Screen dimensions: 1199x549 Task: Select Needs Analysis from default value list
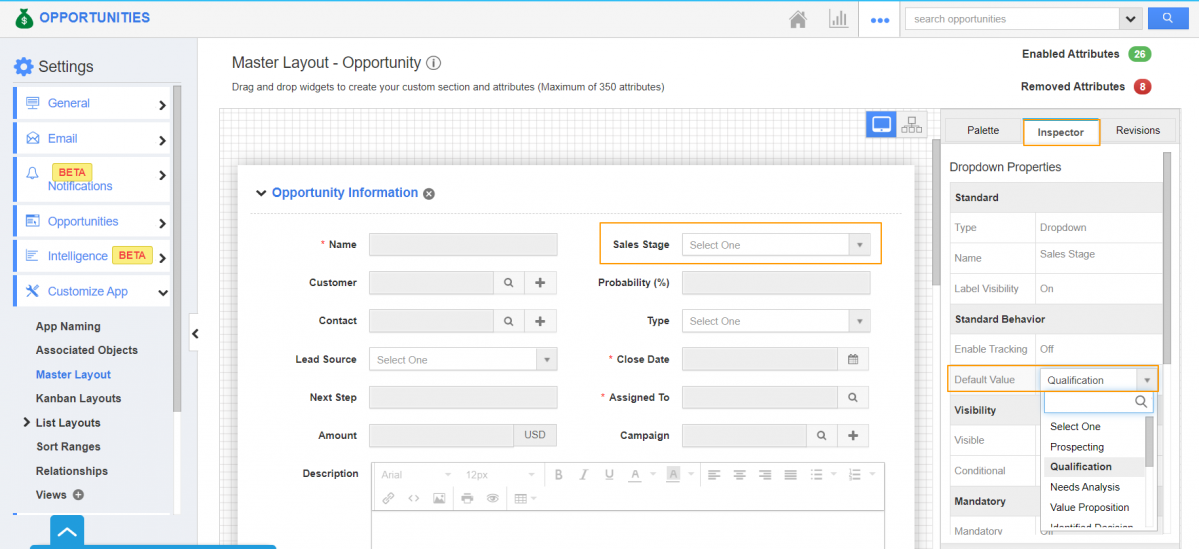[x=1084, y=487]
